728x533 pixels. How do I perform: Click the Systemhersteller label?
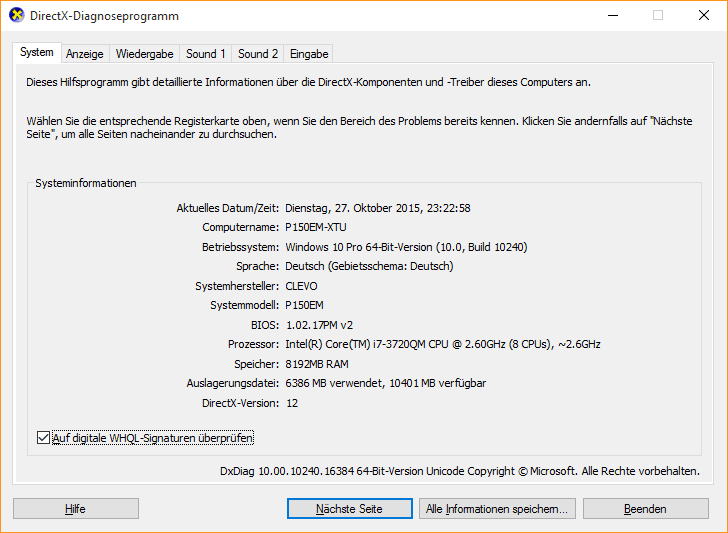[237, 286]
